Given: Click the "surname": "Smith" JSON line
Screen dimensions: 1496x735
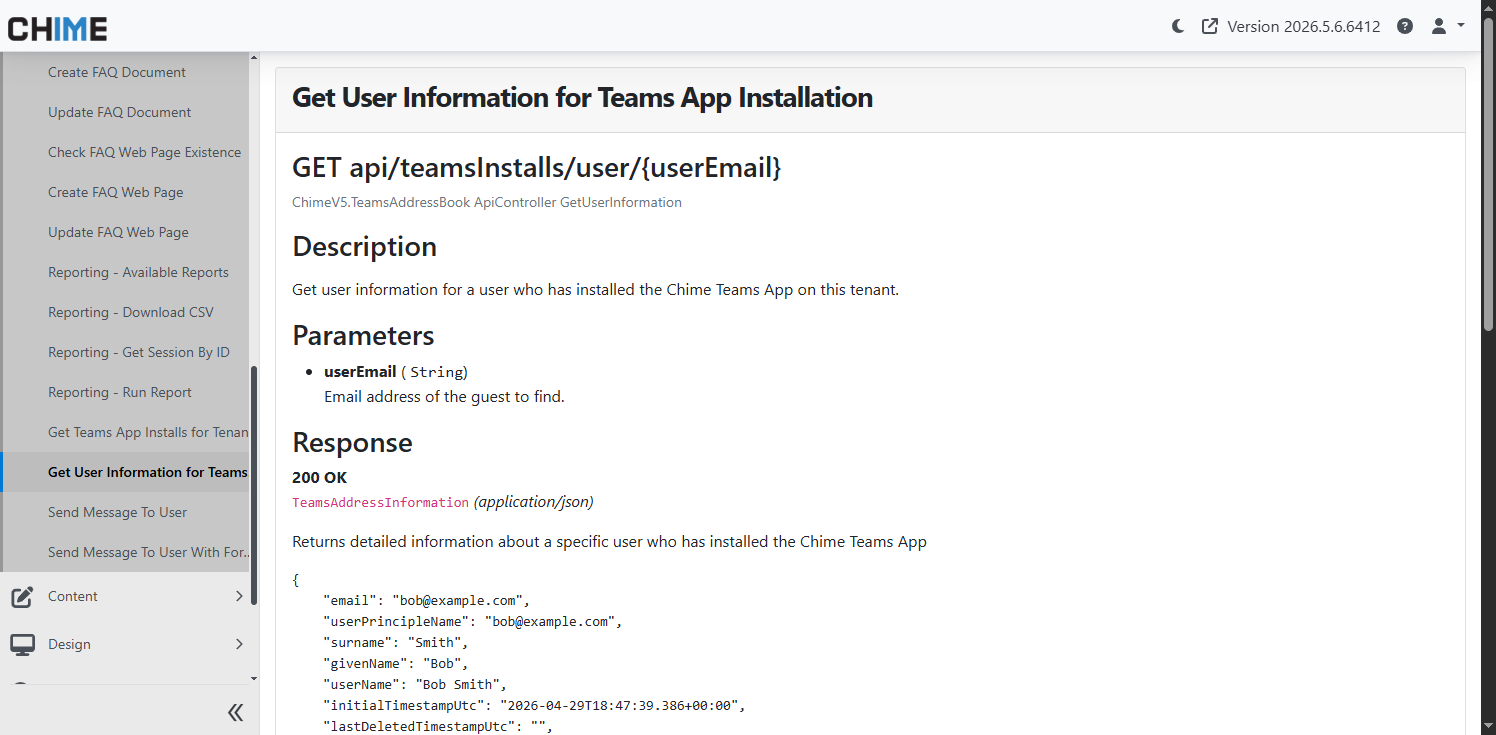Looking at the screenshot, I should [395, 643].
